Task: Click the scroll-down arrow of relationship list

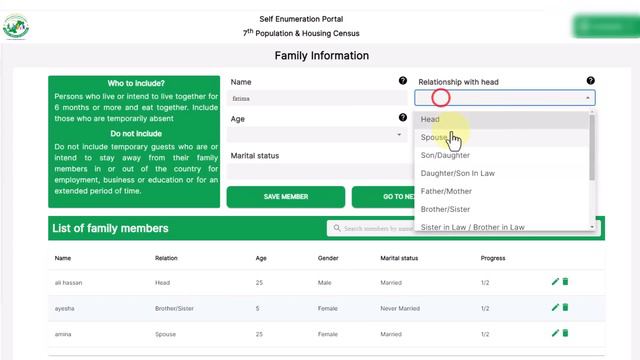Action: tap(592, 227)
